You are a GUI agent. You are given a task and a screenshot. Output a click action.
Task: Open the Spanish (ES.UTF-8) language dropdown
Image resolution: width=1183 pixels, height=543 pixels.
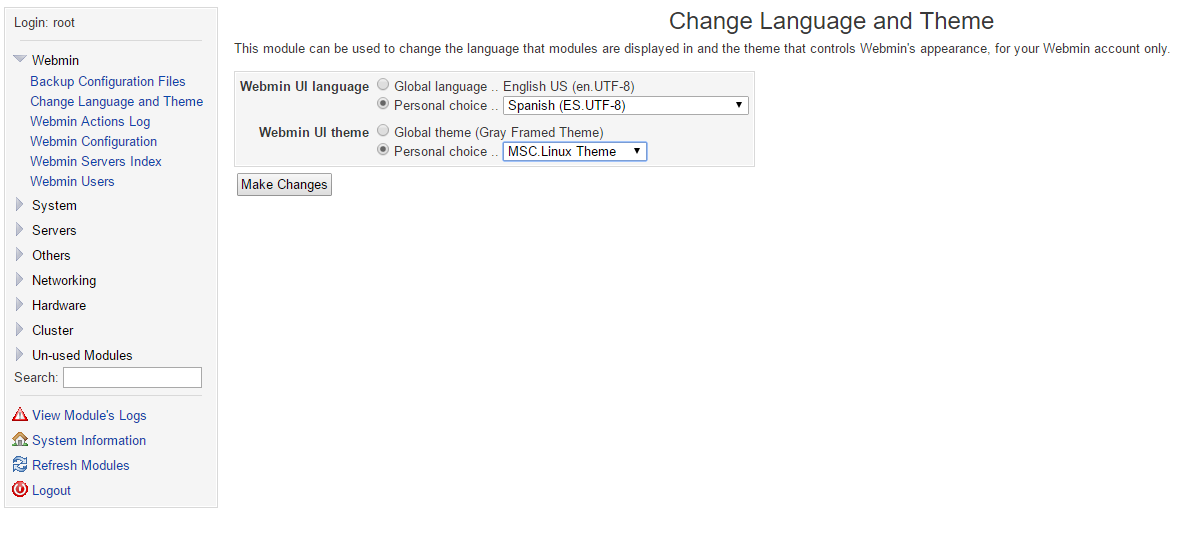625,105
